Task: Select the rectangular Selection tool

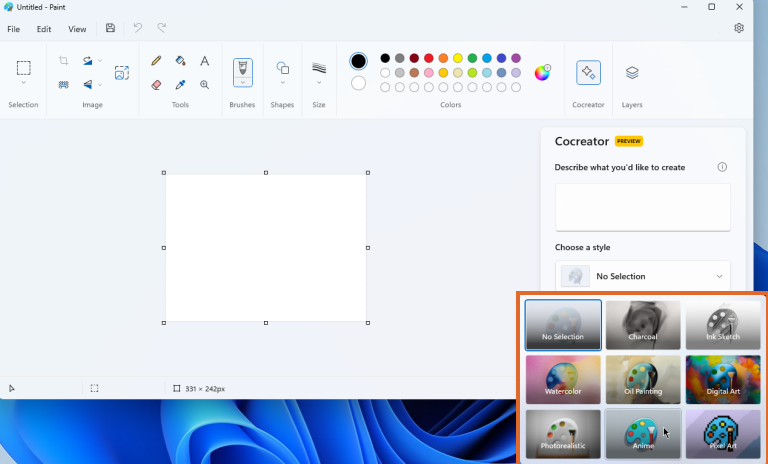Action: 24,68
